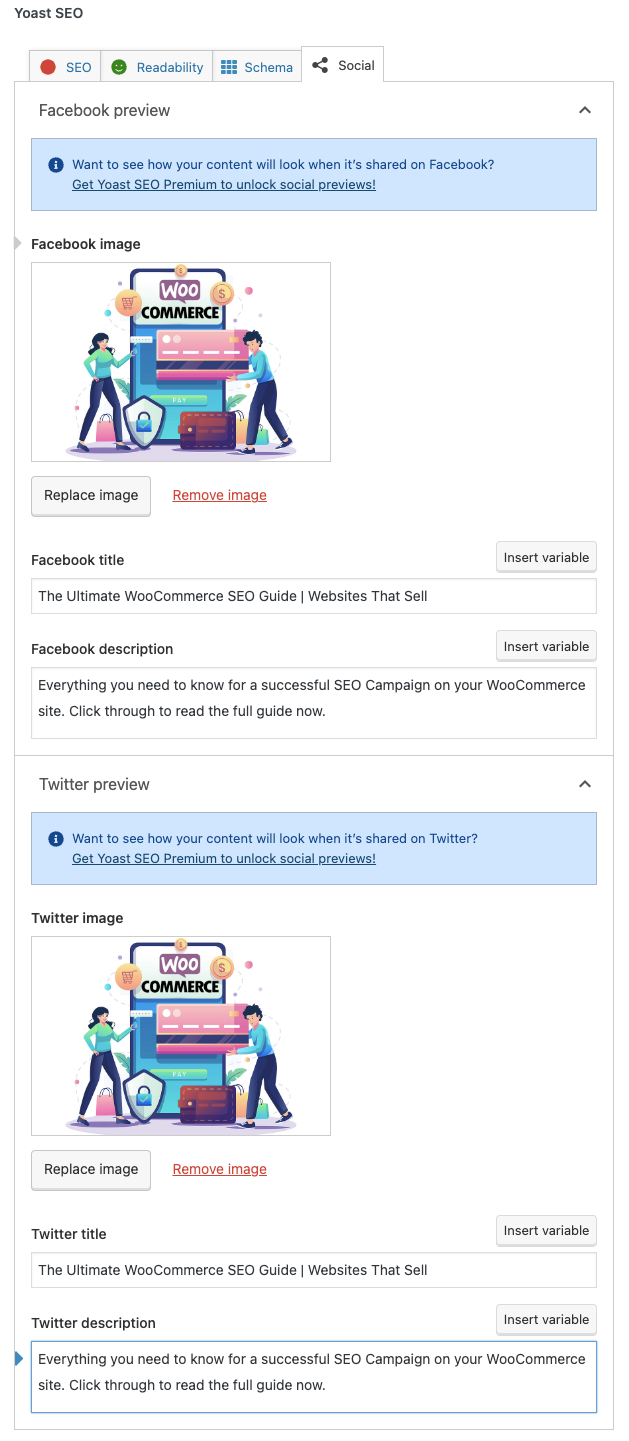Click the Facebook WooCommerce image thumbnail
Viewport: 629px width, 1441px height.
click(181, 361)
